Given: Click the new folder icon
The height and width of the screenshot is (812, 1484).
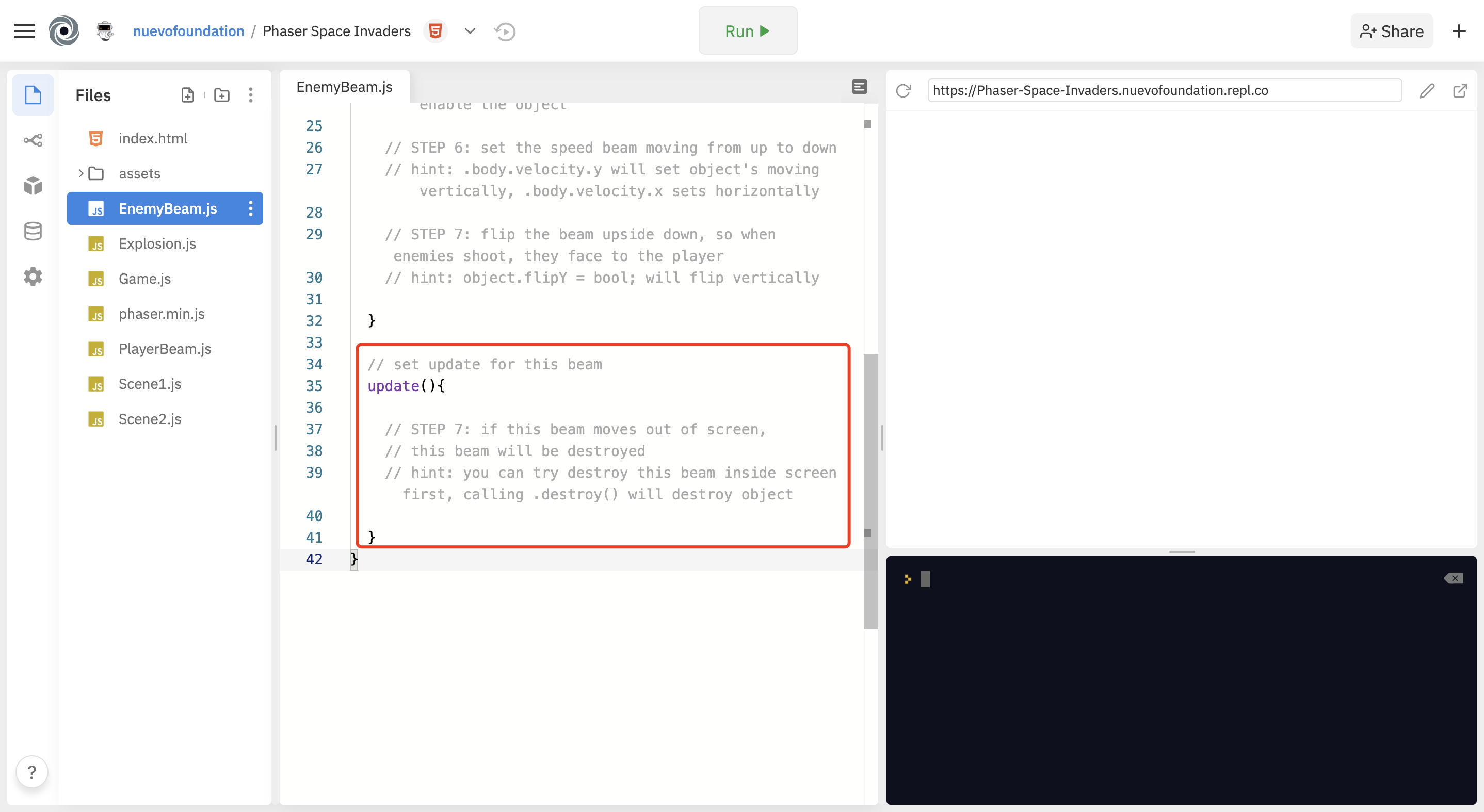Looking at the screenshot, I should point(222,95).
